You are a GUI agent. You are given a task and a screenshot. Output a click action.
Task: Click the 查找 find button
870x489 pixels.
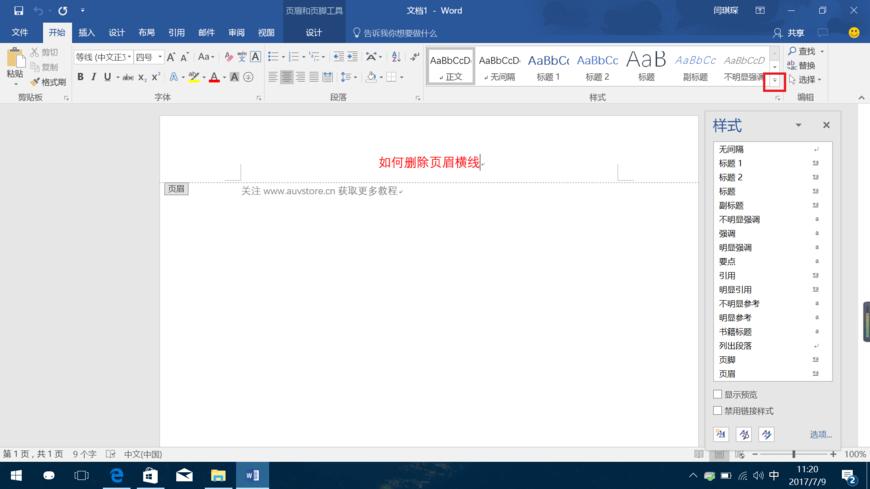pos(805,51)
